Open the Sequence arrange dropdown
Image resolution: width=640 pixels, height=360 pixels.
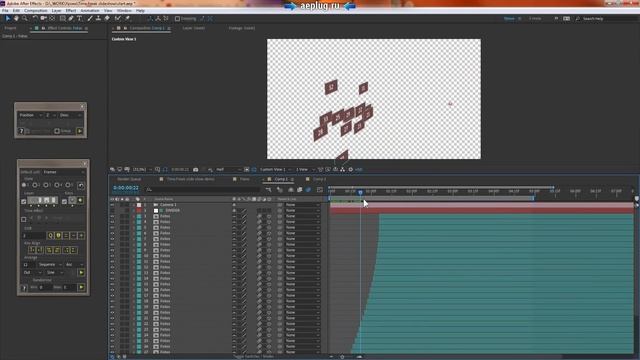[x=49, y=264]
